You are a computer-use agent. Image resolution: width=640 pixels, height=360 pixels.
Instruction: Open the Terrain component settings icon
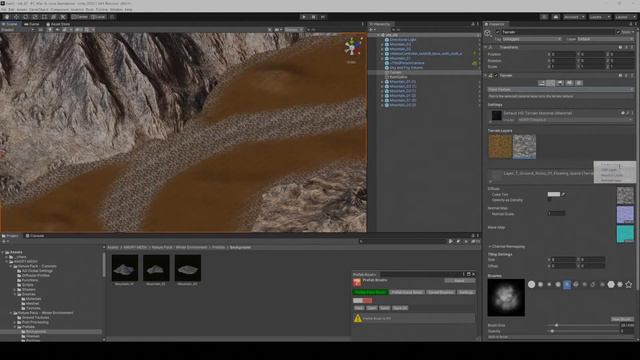[x=627, y=76]
